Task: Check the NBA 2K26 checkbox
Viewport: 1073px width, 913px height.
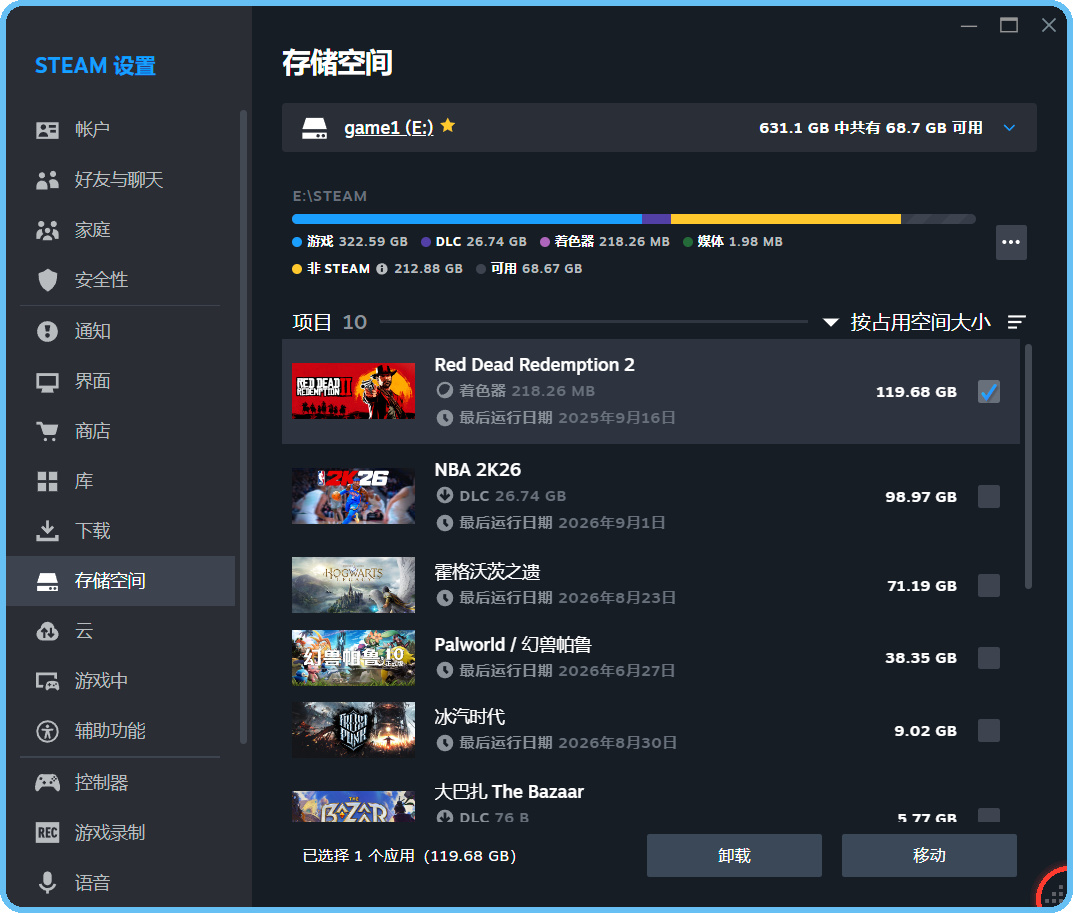Action: pyautogui.click(x=989, y=496)
